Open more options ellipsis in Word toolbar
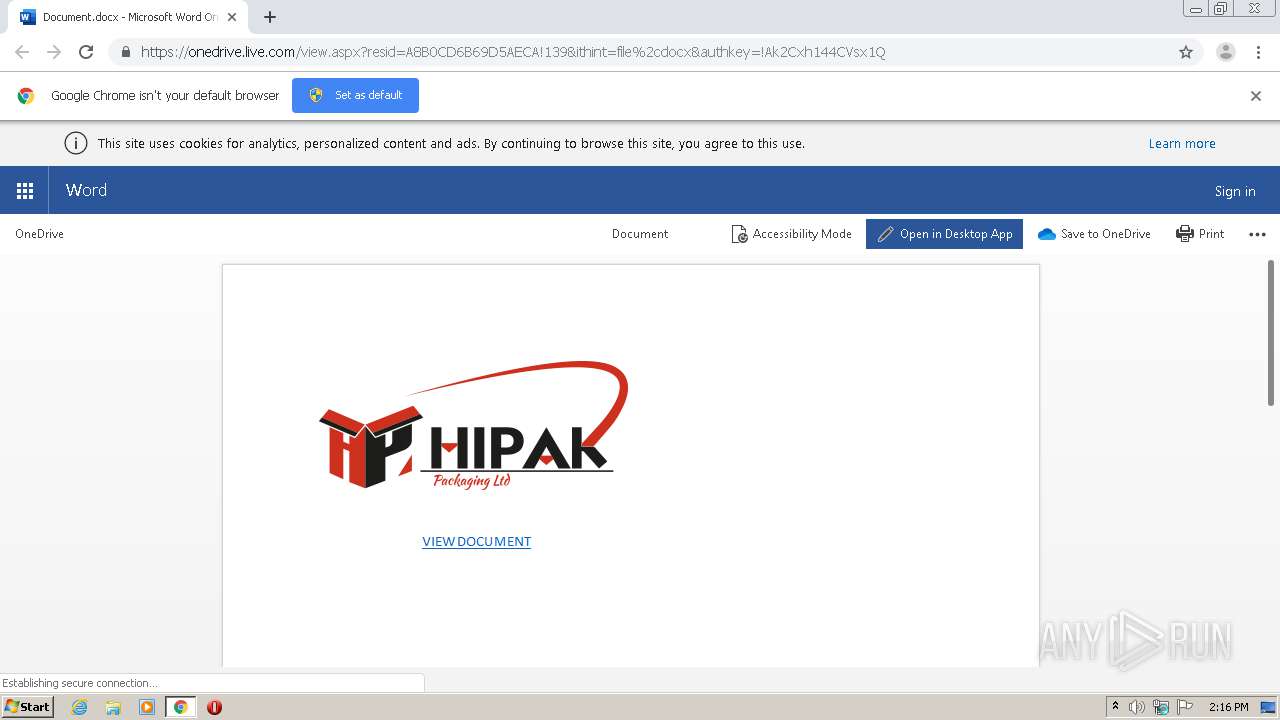Screen dimensions: 1280x720 (x=1258, y=234)
